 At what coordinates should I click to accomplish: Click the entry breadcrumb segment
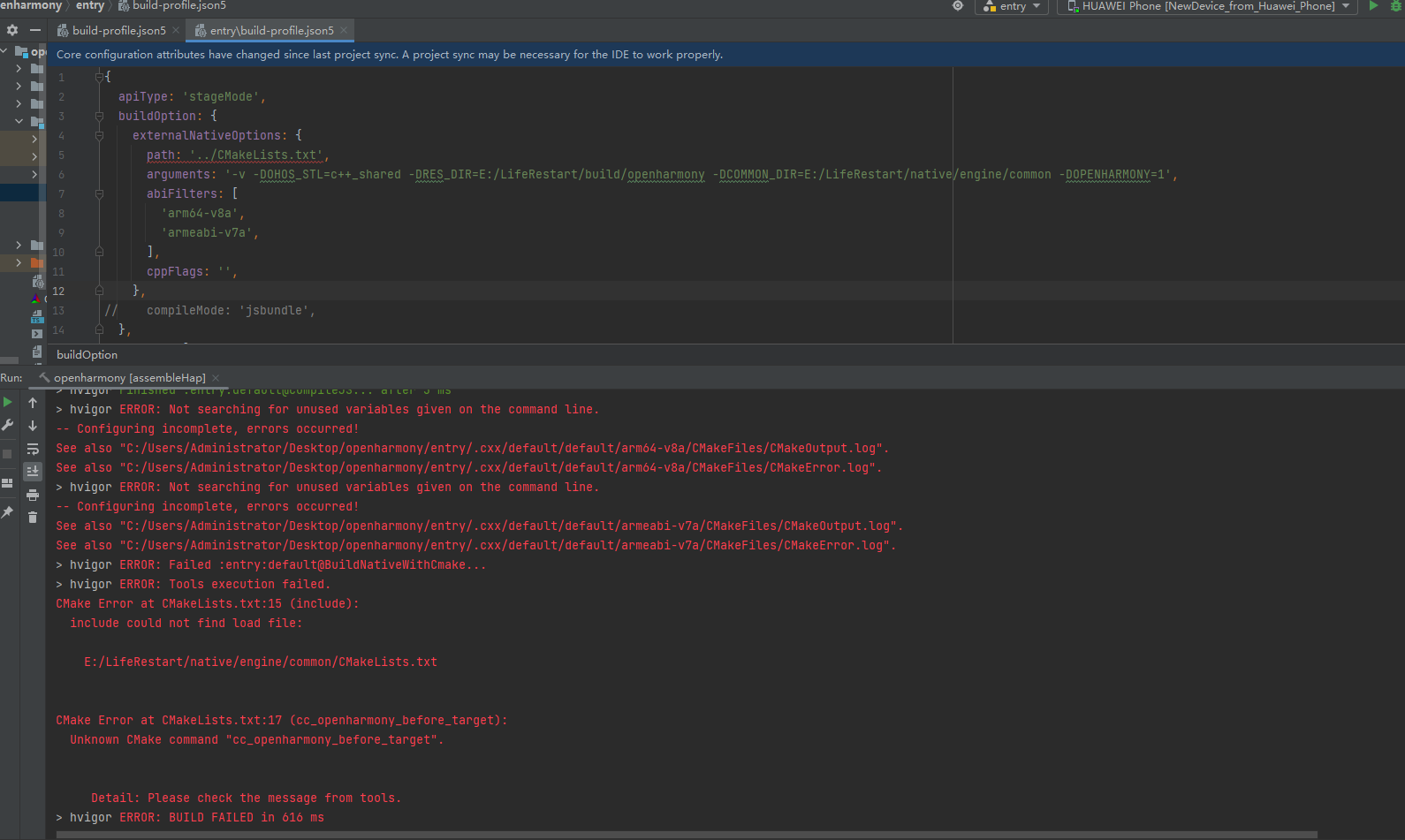pyautogui.click(x=89, y=5)
